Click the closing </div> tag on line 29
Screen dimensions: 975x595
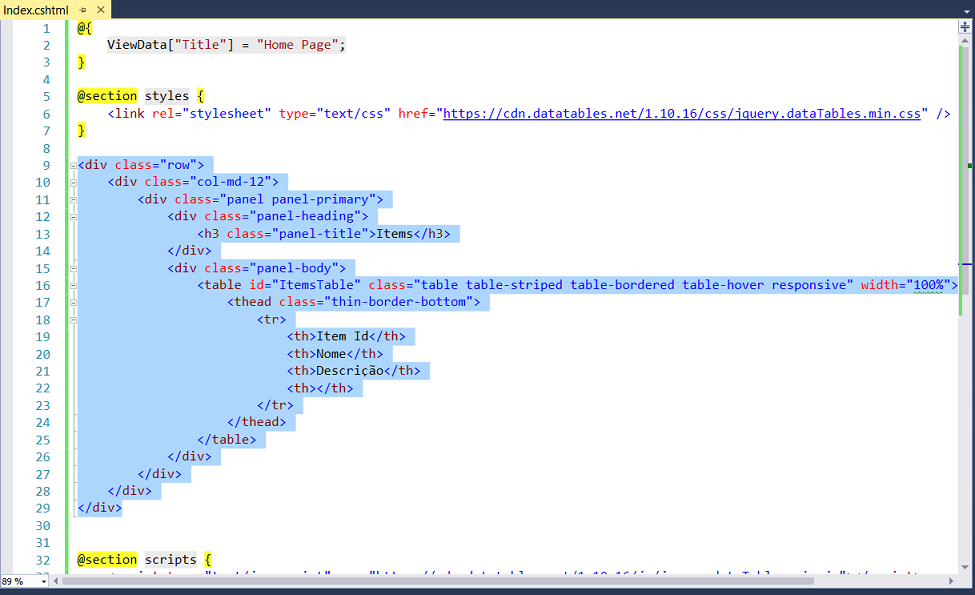(x=99, y=508)
